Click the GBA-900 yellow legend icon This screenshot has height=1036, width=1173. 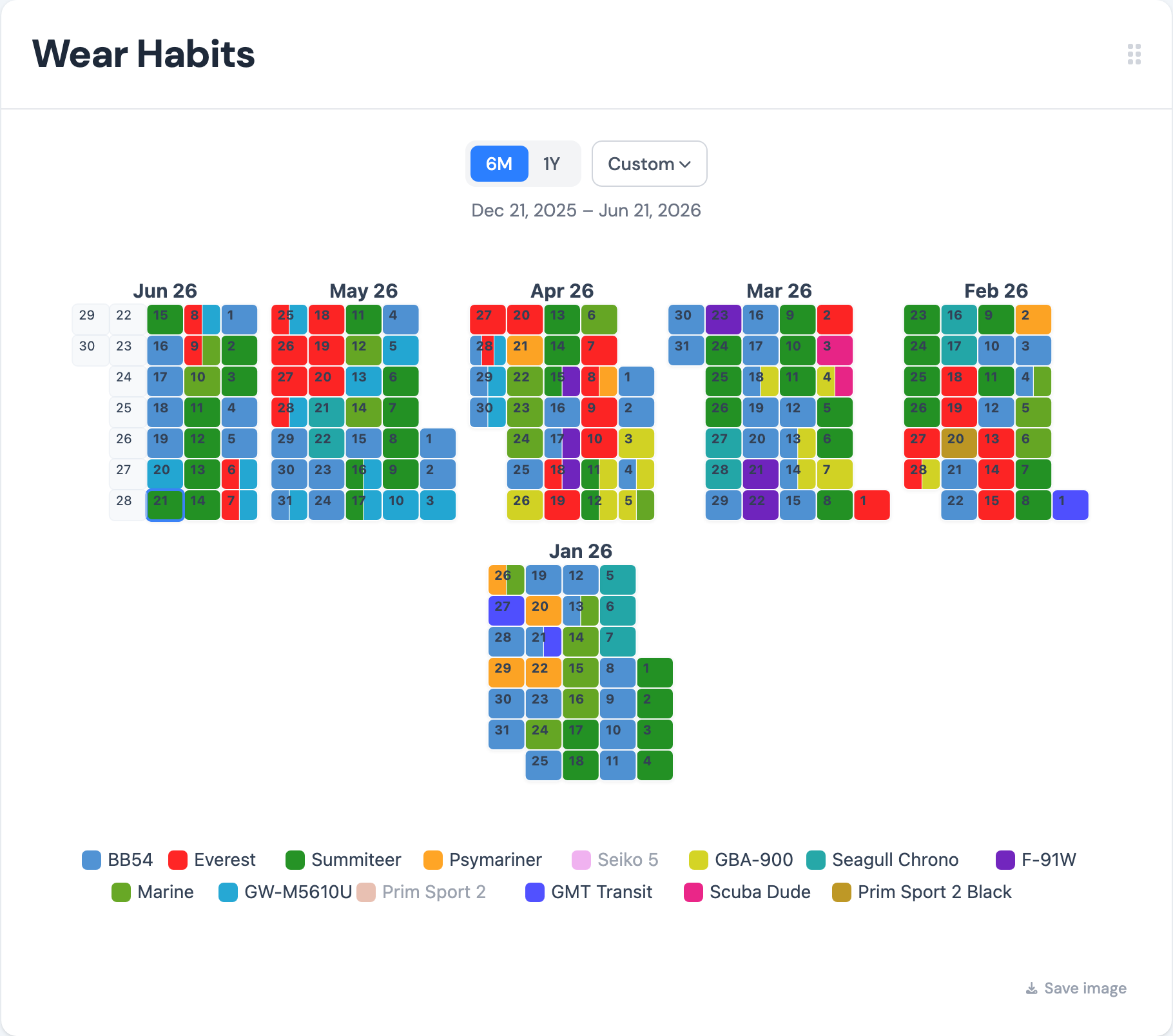[x=699, y=860]
